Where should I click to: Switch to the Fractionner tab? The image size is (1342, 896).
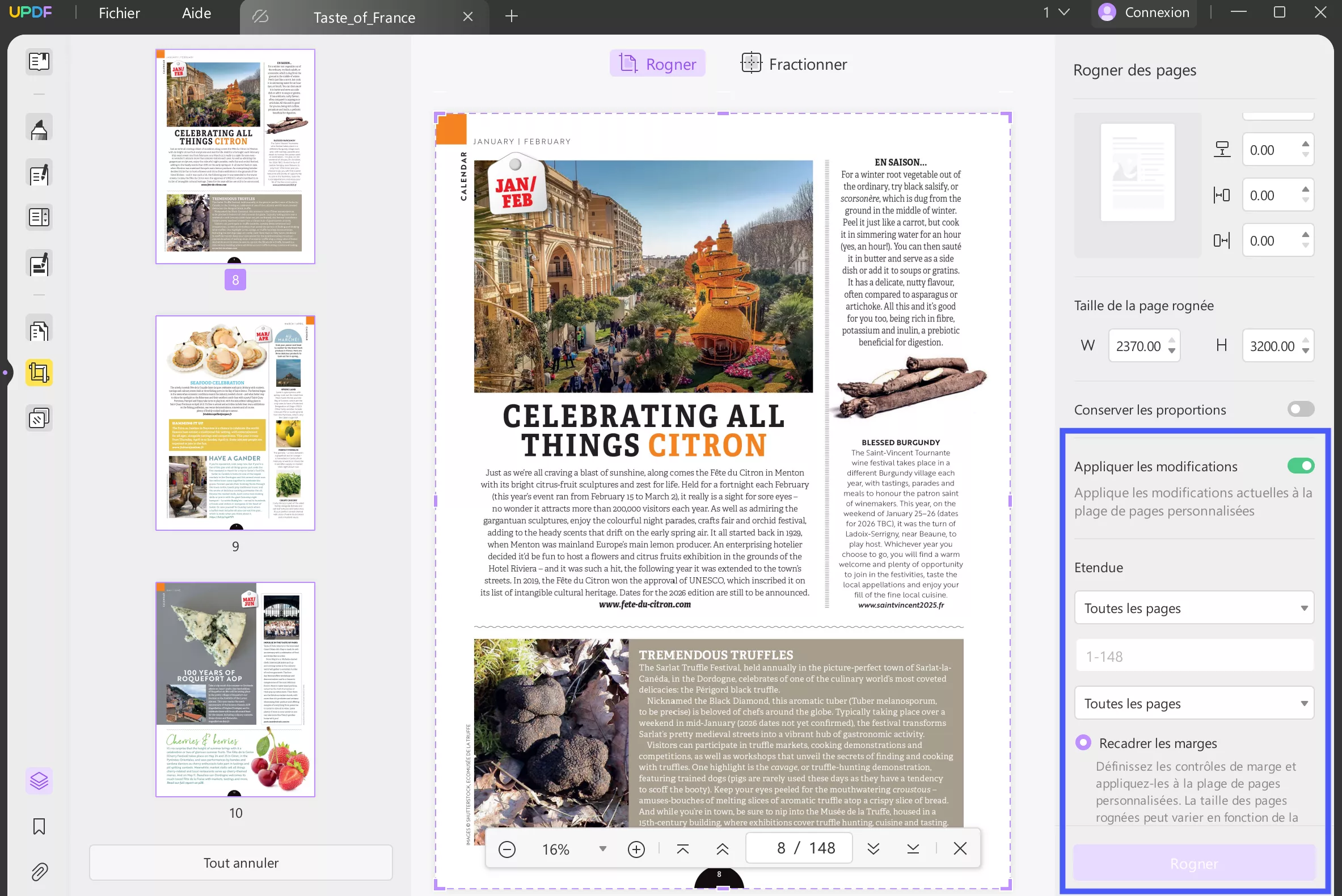coord(795,64)
